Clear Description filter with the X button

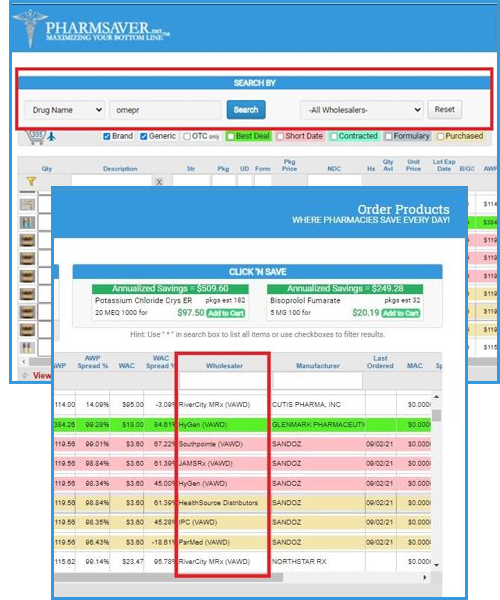[159, 182]
